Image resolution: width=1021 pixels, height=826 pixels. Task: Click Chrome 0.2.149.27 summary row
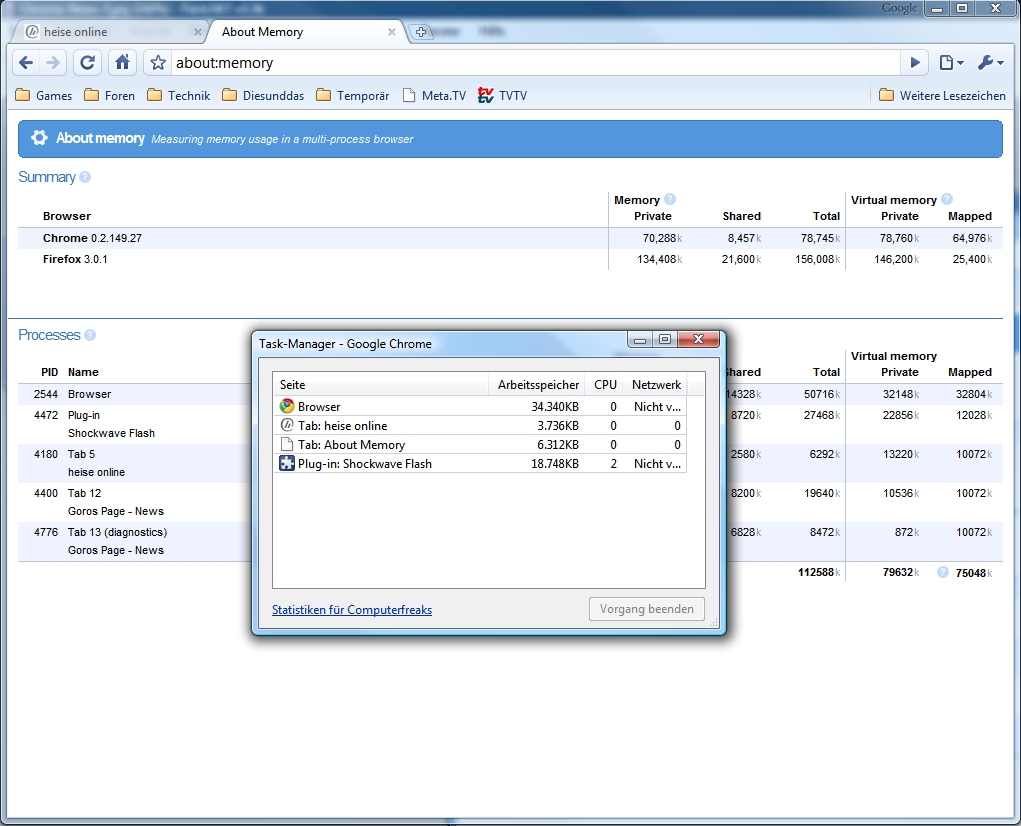510,238
